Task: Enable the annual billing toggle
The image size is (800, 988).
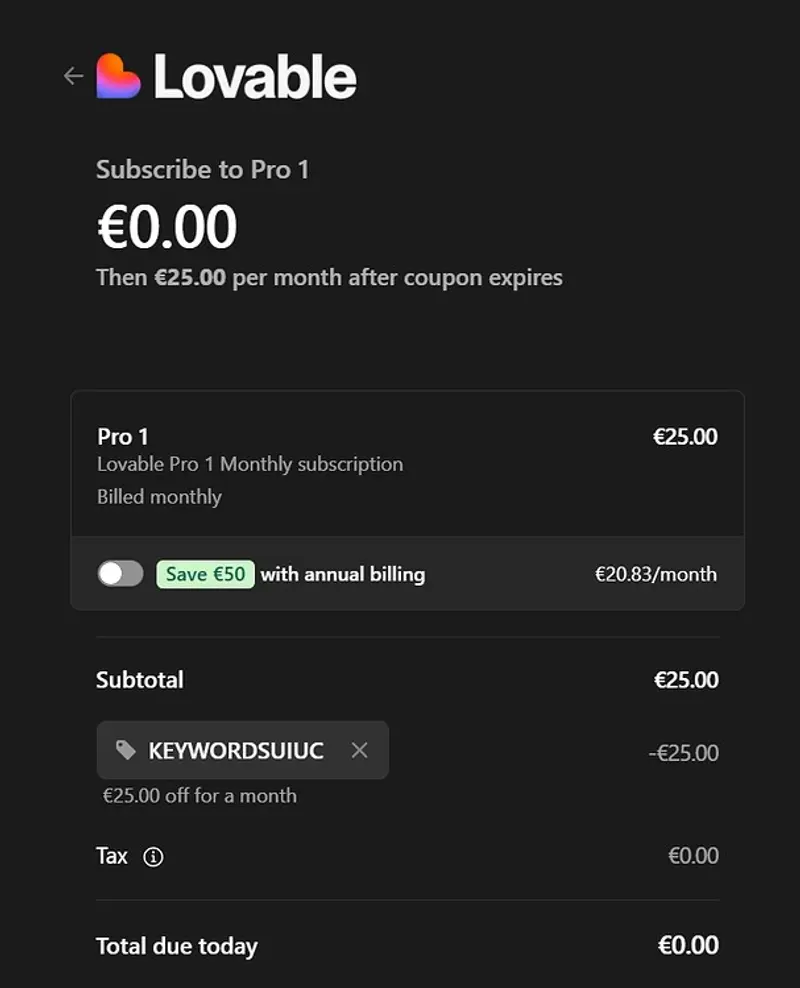Action: pos(120,574)
